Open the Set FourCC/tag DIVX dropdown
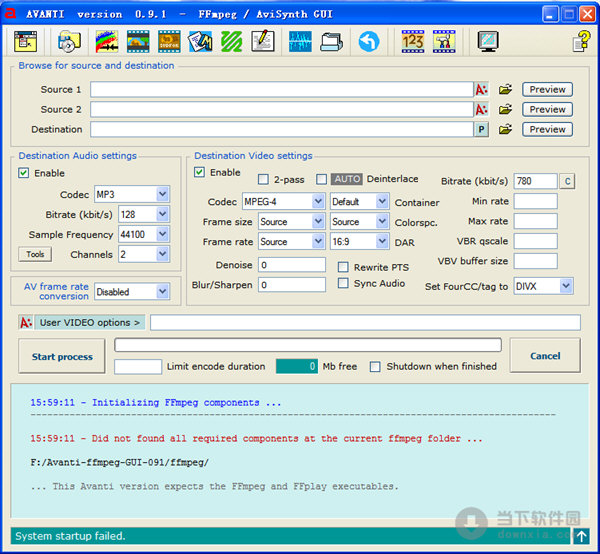This screenshot has width=600, height=554. click(x=566, y=286)
